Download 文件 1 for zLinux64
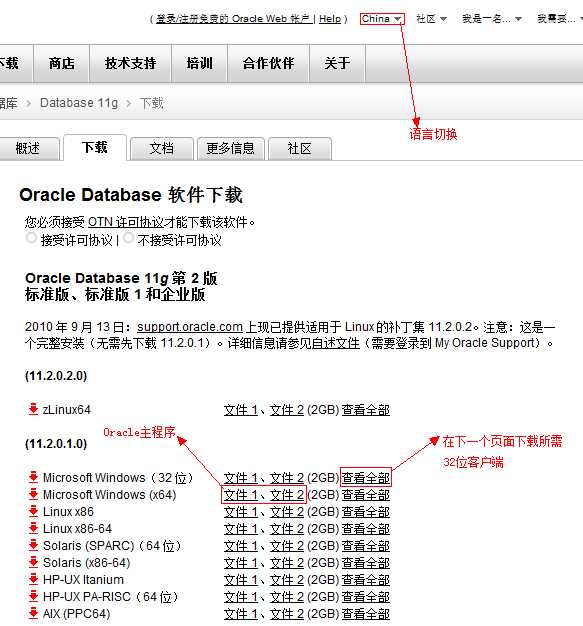 click(241, 410)
